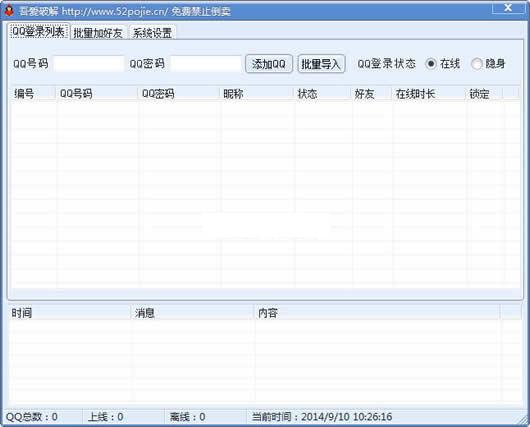The width and height of the screenshot is (530, 427).
Task: Click the 好友 column header
Action: [x=372, y=94]
